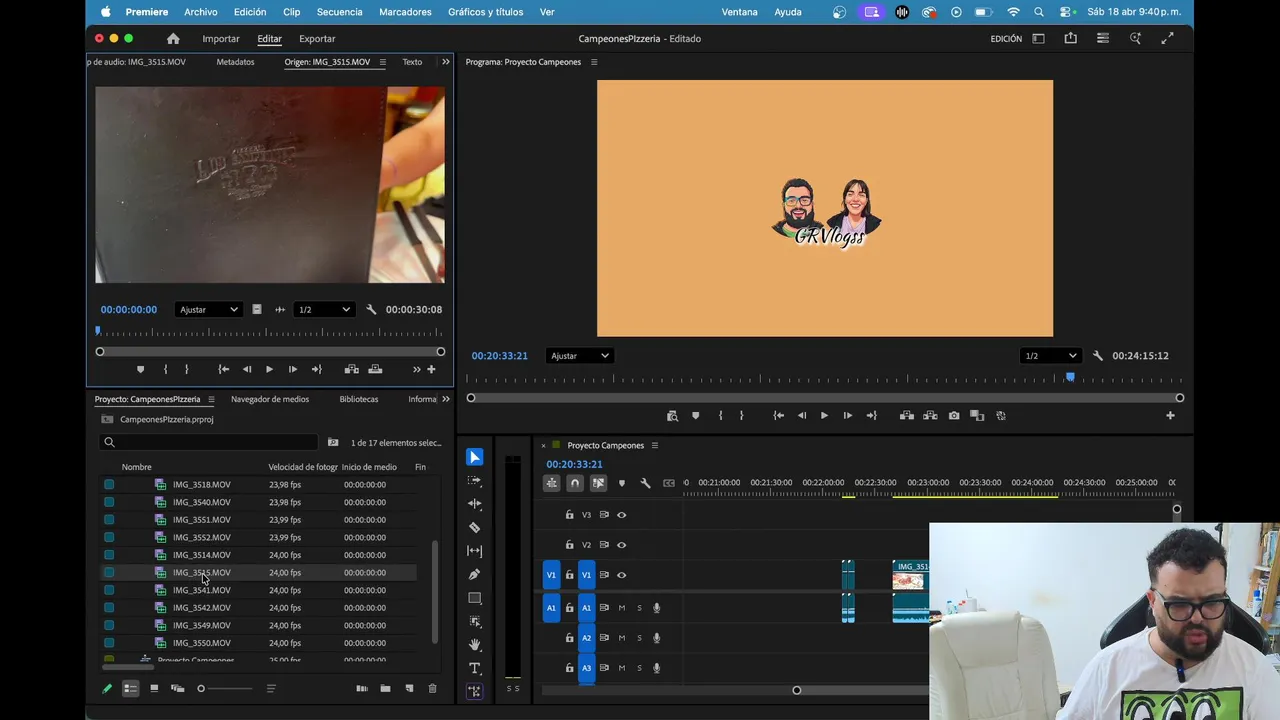Select the Track Select Forward tool
Viewport: 1280px width, 720px height.
point(475,481)
